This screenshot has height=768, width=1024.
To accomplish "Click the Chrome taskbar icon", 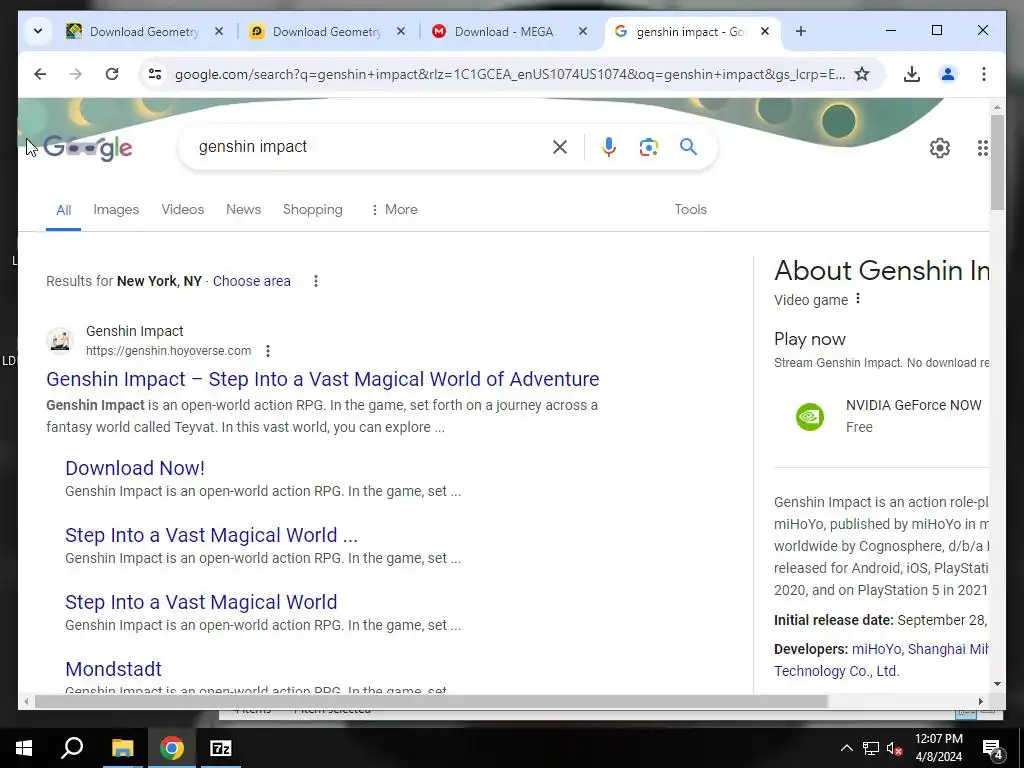I will pyautogui.click(x=172, y=748).
